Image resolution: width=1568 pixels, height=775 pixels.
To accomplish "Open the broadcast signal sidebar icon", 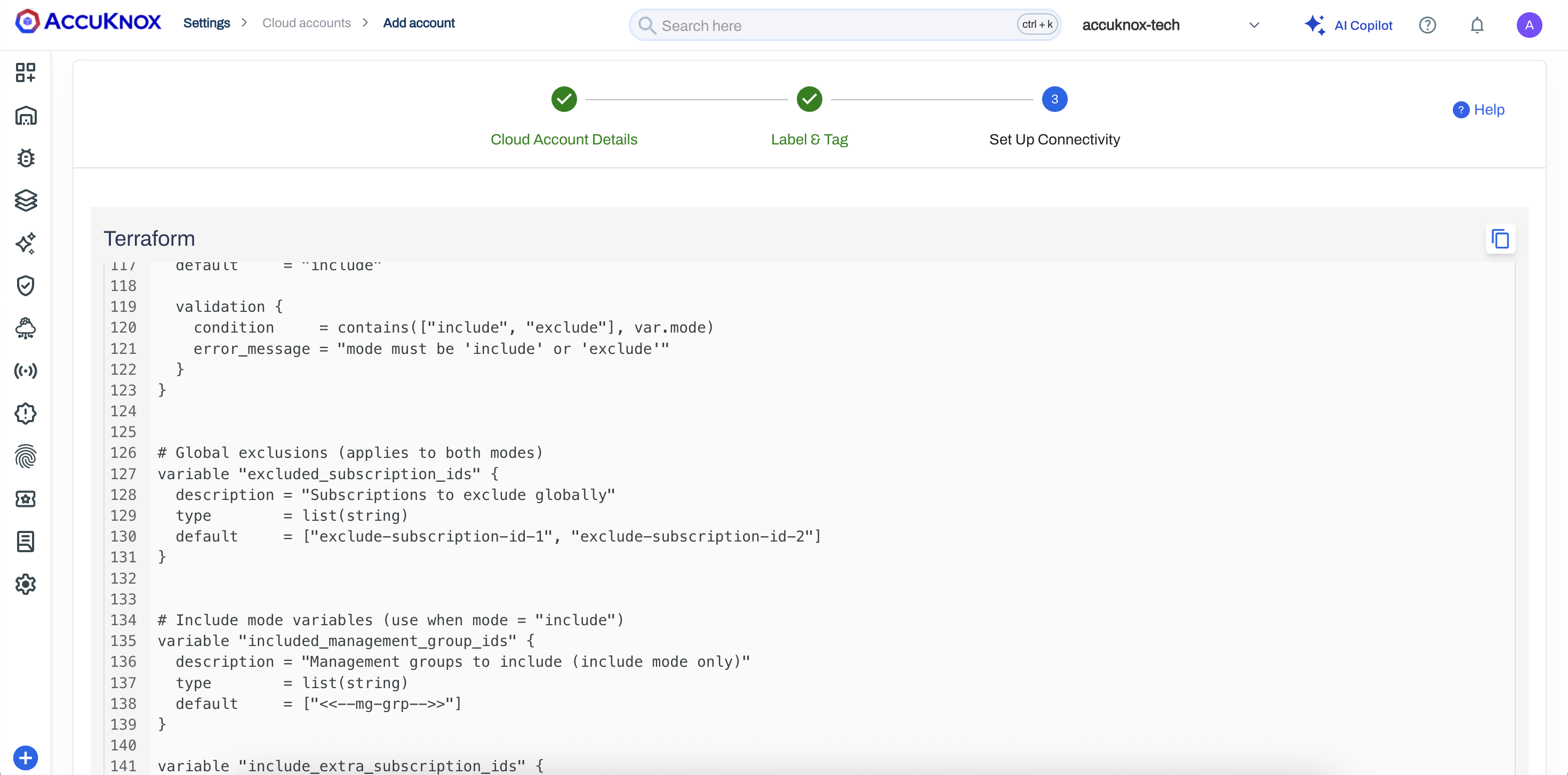I will click(26, 371).
